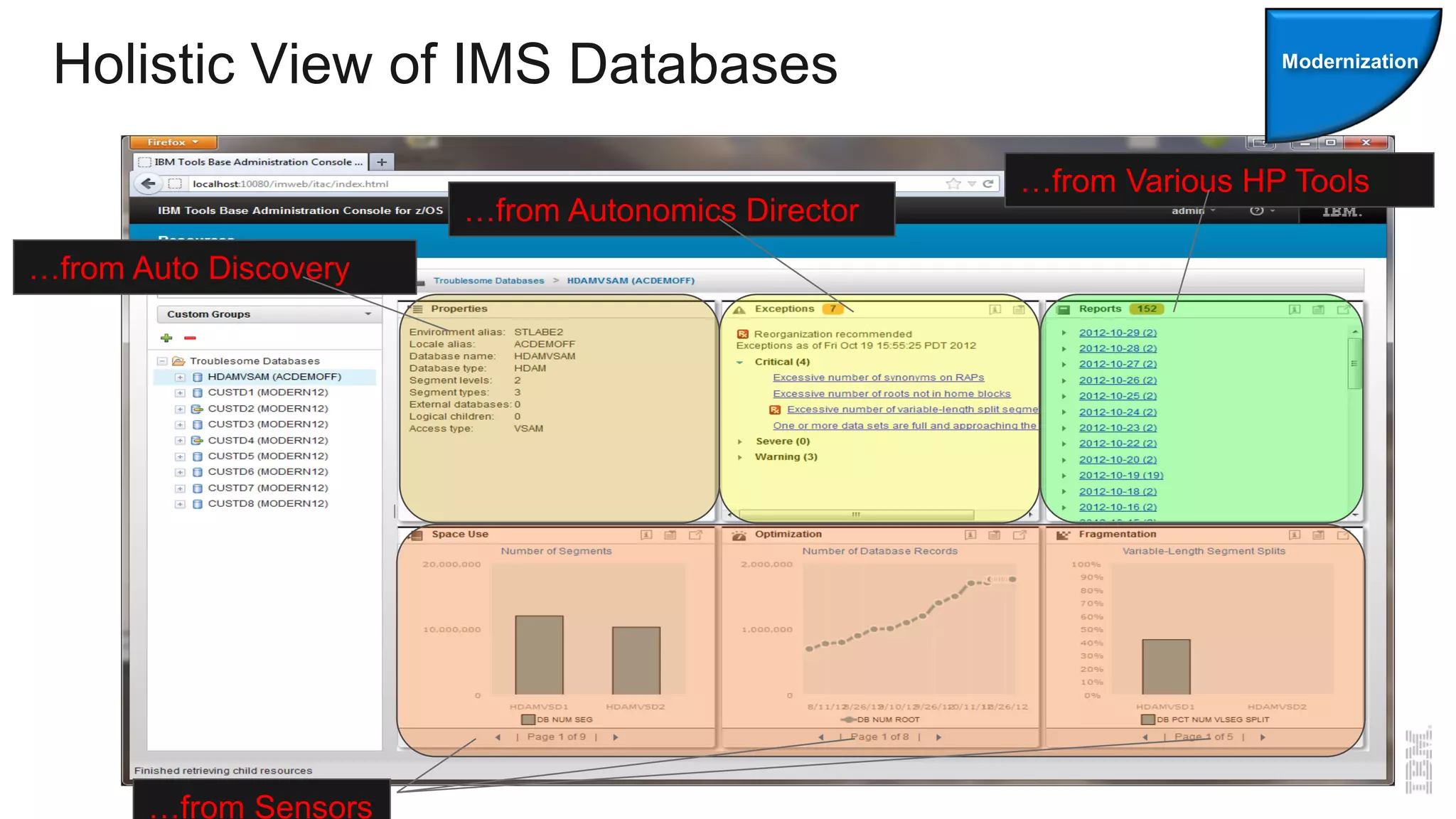
Task: Open Excessive number of synonyms on RAPs
Action: (879, 378)
